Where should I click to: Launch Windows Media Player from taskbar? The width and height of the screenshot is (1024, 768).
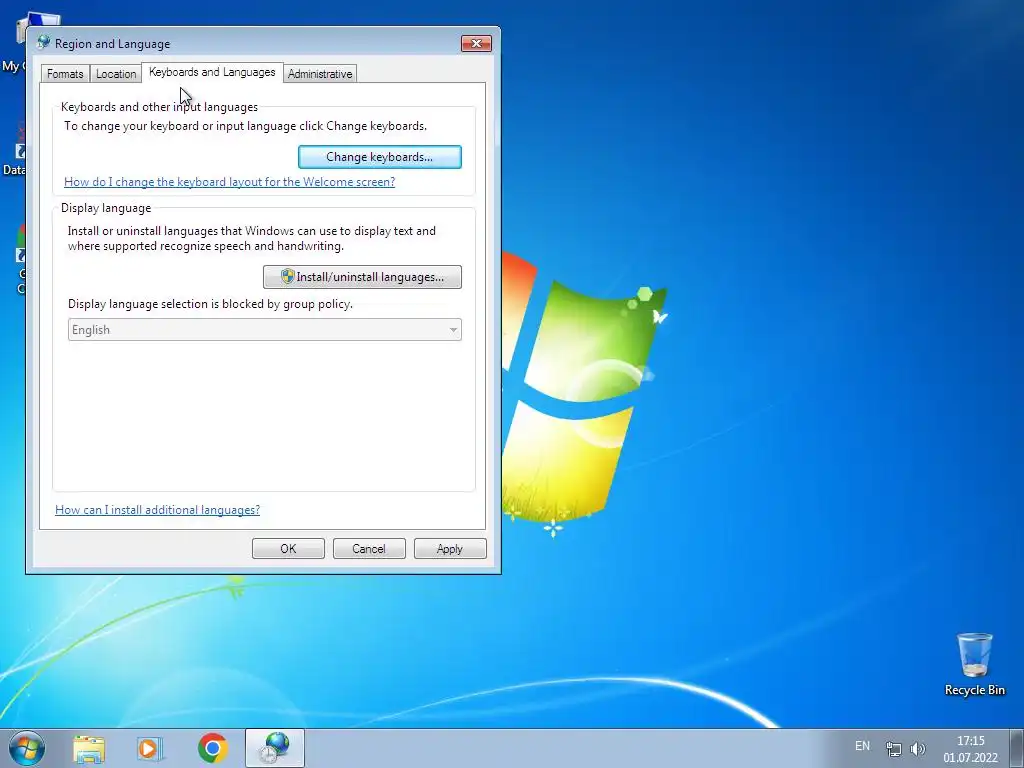(150, 748)
